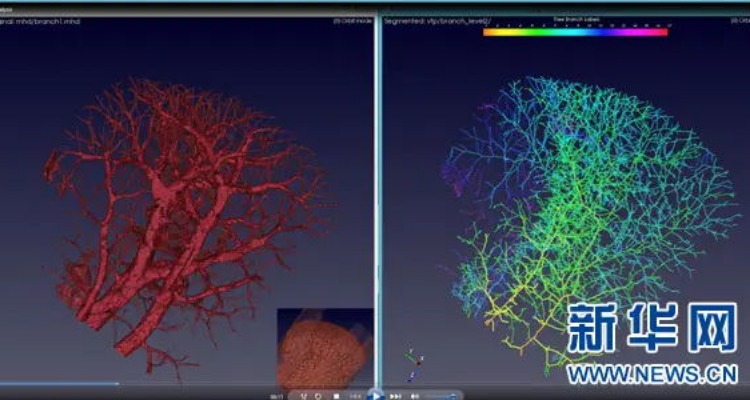Click the rainbow tree branch label color bar
The width and height of the screenshot is (750, 400).
pyautogui.click(x=575, y=32)
